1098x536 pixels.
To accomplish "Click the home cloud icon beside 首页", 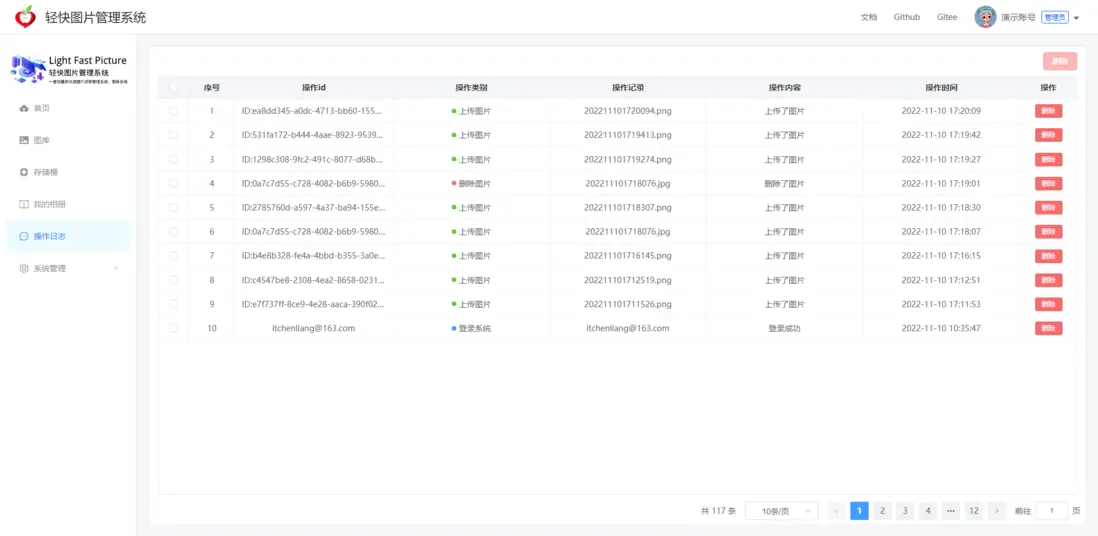I will [x=24, y=108].
